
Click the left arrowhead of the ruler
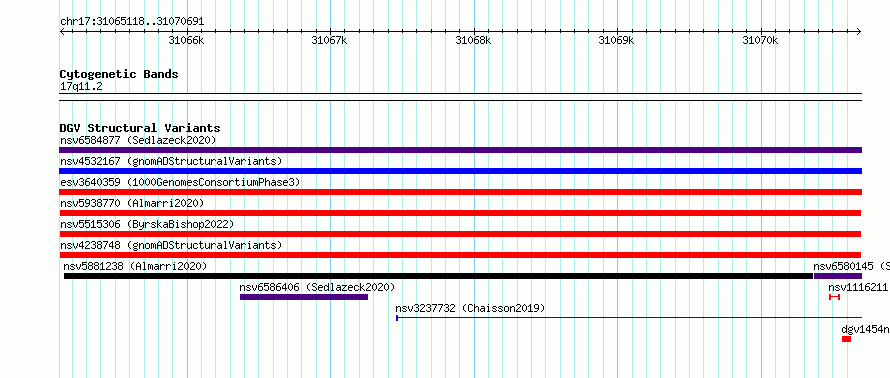[x=62, y=32]
